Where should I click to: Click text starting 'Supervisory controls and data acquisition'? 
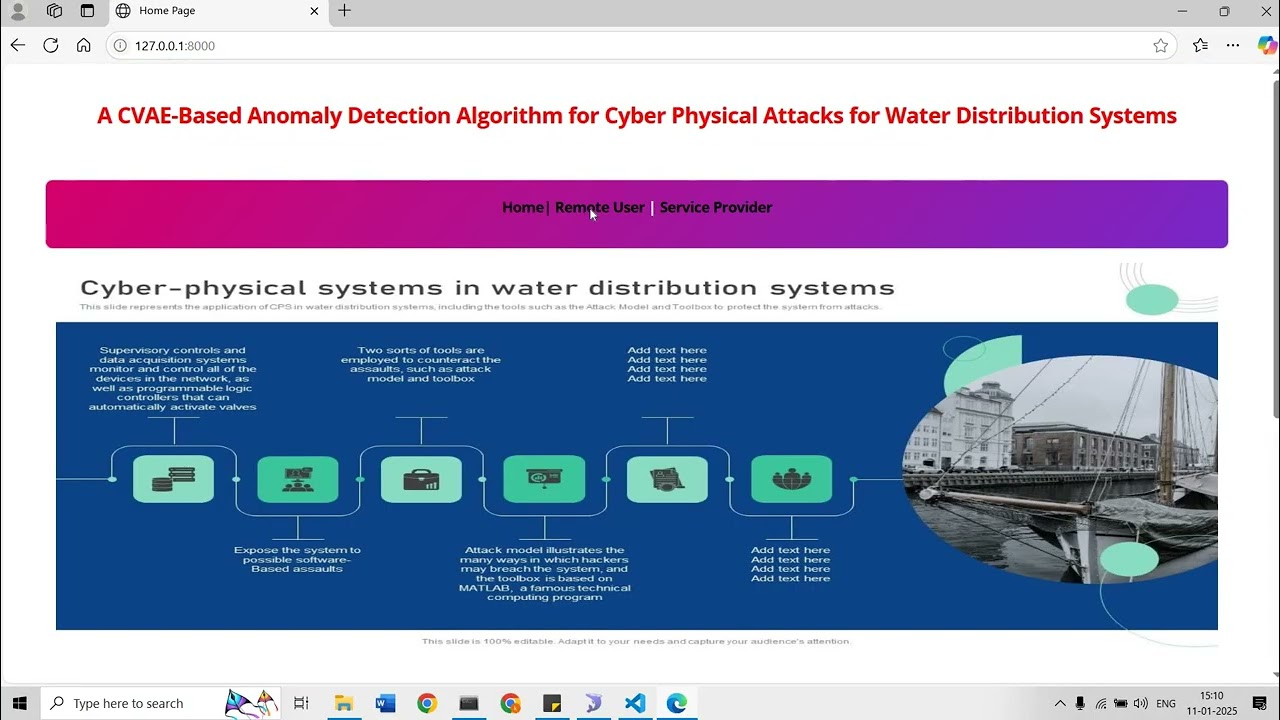click(172, 379)
